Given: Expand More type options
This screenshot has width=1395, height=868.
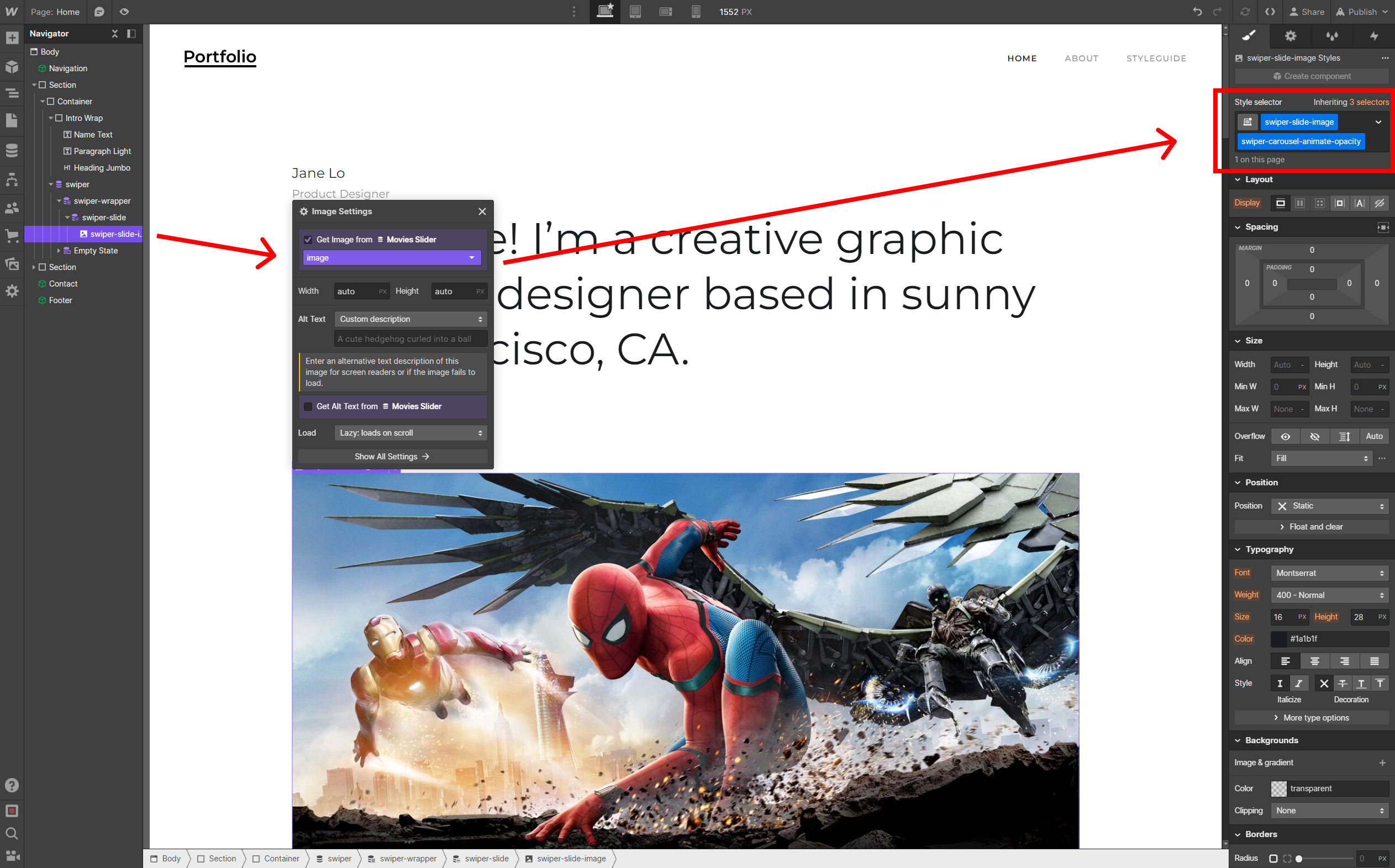Looking at the screenshot, I should 1312,718.
